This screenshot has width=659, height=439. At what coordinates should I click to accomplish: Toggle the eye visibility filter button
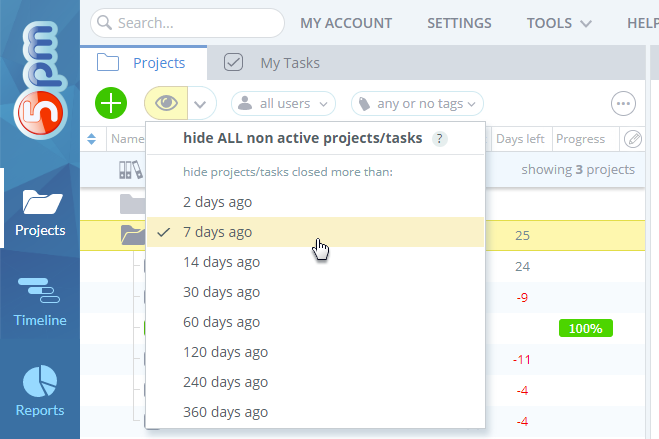click(165, 103)
